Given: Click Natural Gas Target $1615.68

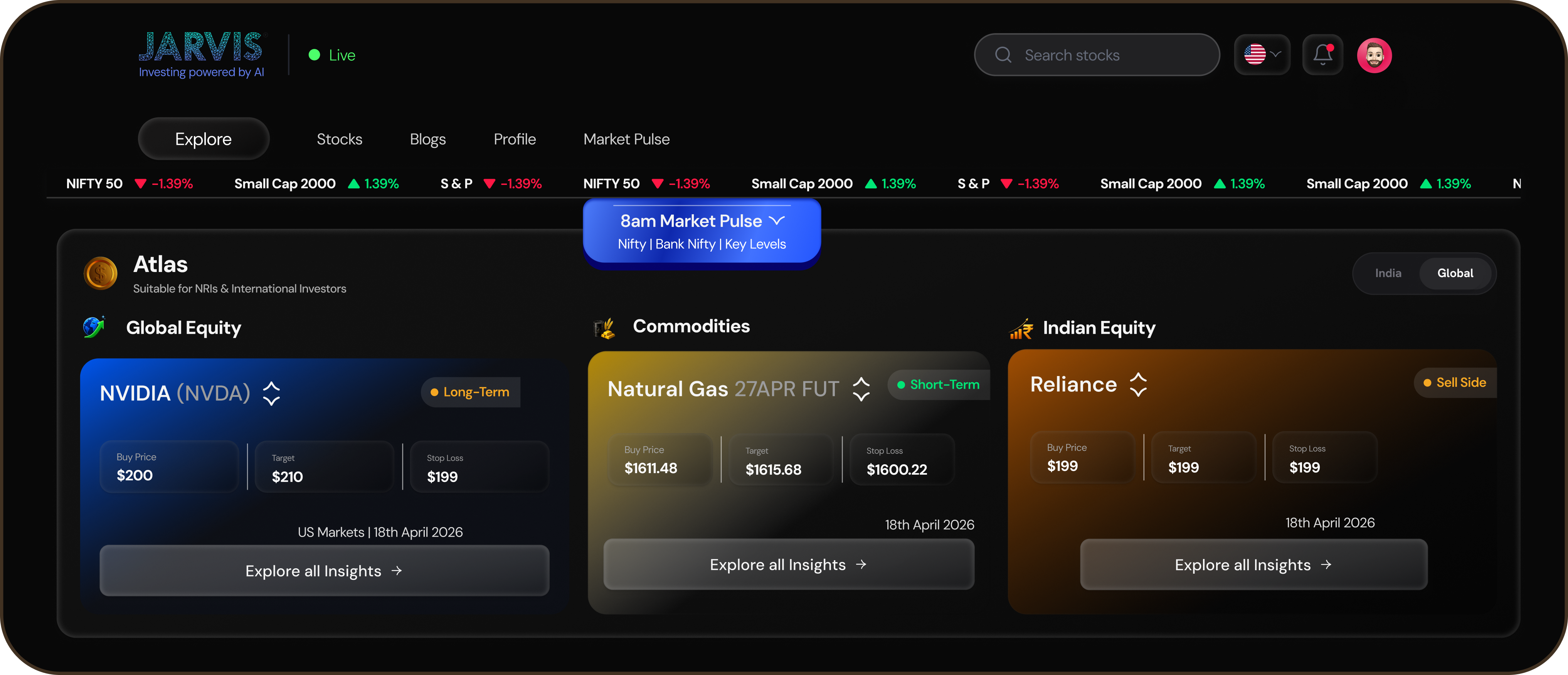Looking at the screenshot, I should (781, 460).
